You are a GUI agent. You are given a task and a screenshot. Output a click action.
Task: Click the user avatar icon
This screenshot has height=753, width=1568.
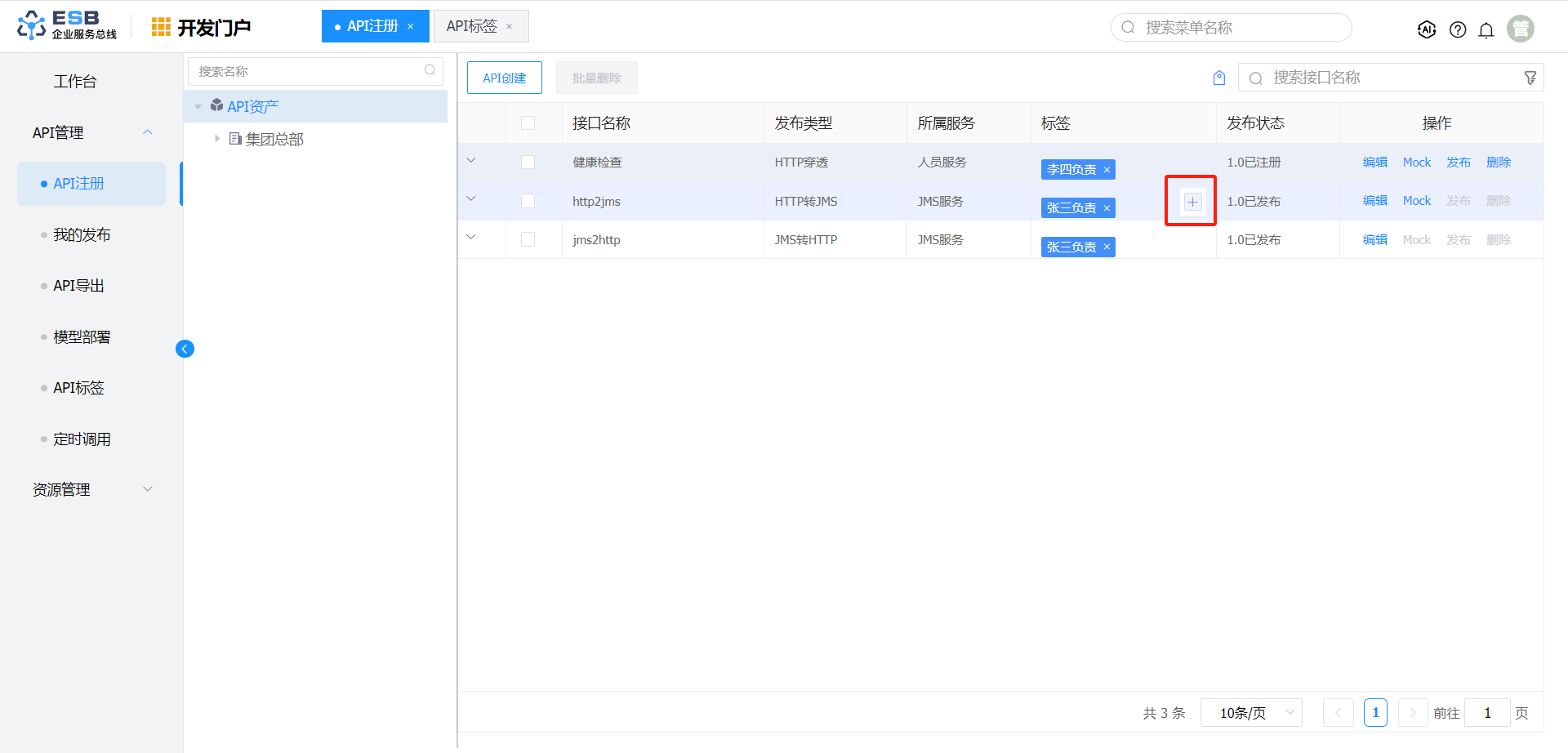click(1520, 29)
